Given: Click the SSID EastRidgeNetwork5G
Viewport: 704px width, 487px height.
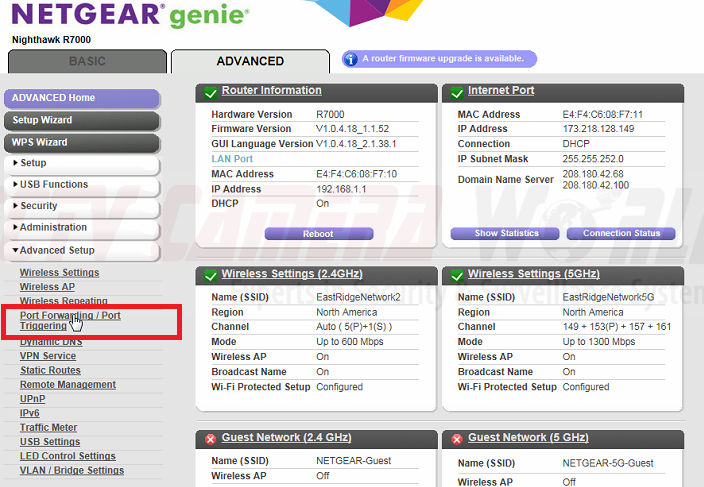Looking at the screenshot, I should click(608, 297).
